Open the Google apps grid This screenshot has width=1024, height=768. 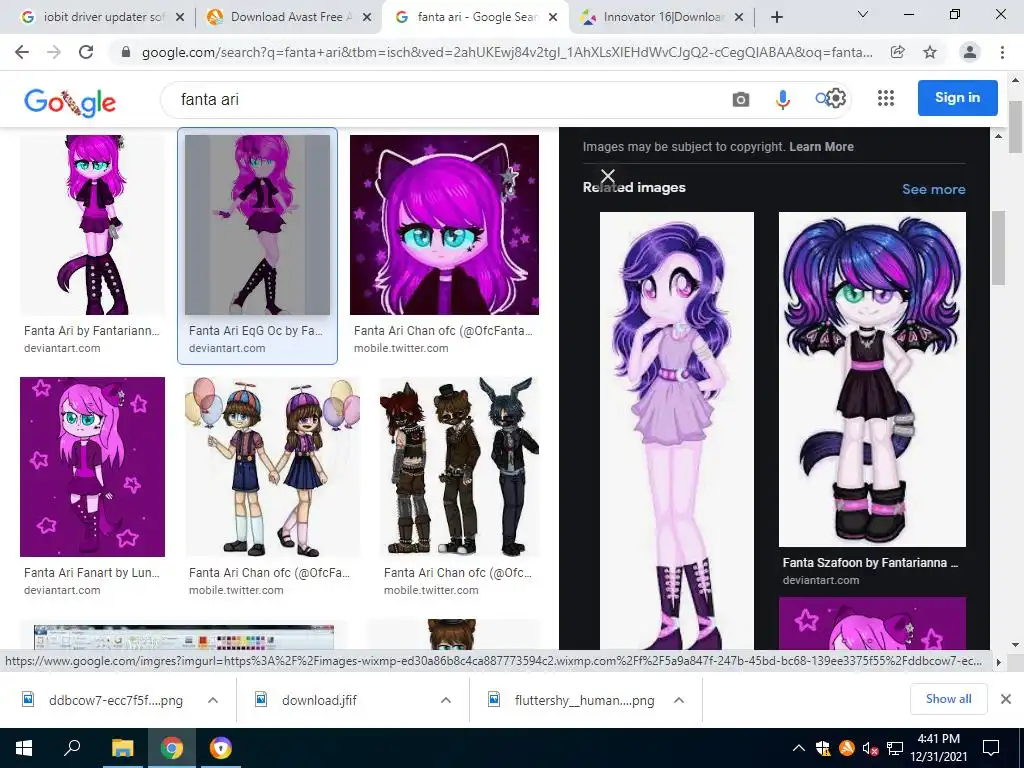click(886, 98)
